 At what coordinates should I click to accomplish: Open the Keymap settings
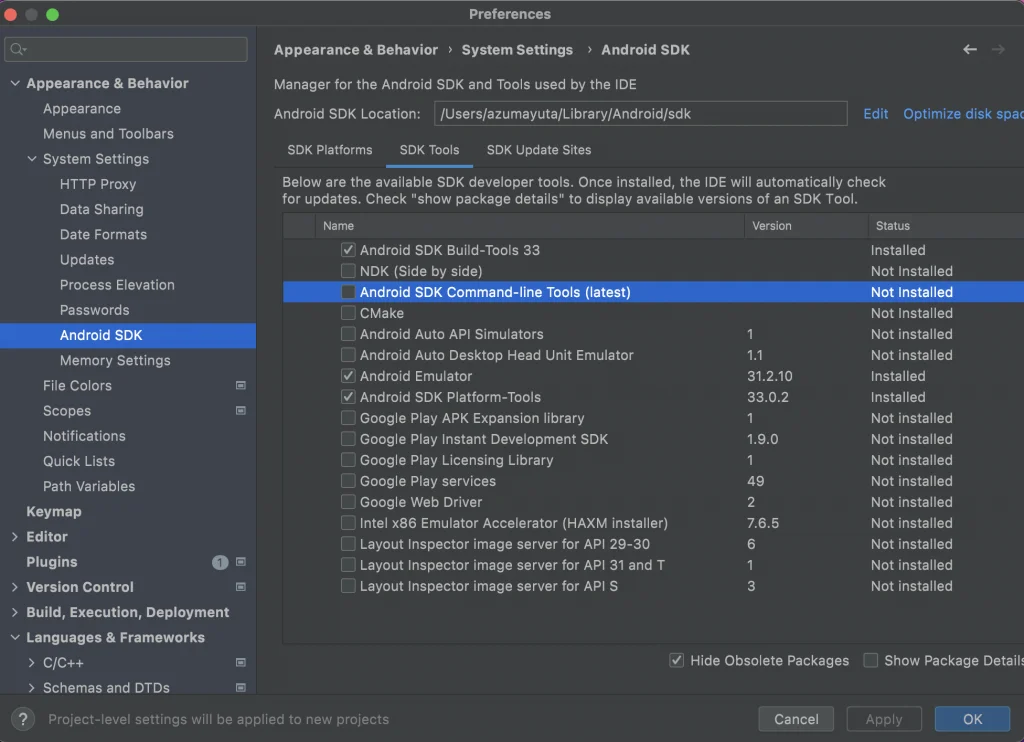[x=54, y=511]
